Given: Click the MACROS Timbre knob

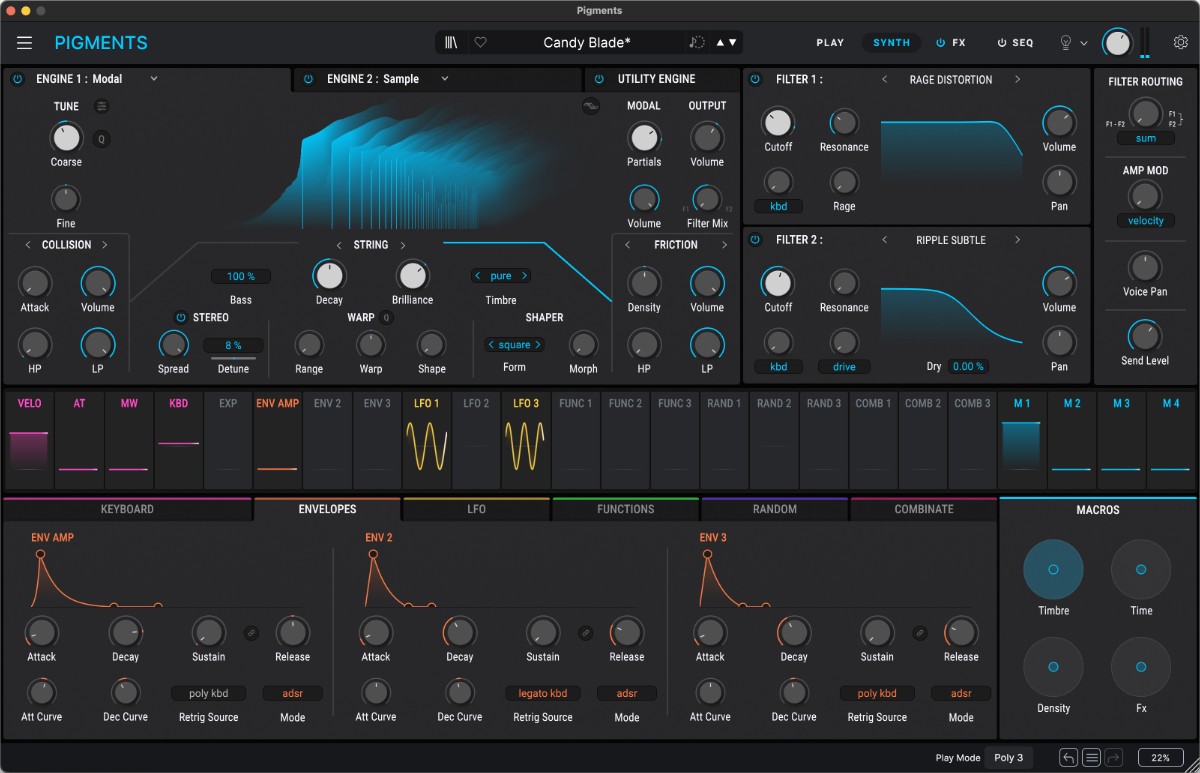Looking at the screenshot, I should tap(1053, 568).
